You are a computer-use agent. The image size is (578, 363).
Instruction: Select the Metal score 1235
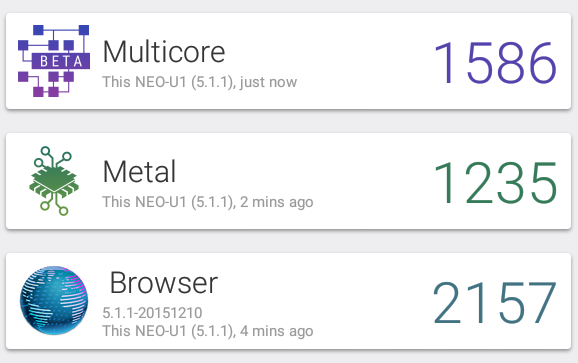(495, 183)
